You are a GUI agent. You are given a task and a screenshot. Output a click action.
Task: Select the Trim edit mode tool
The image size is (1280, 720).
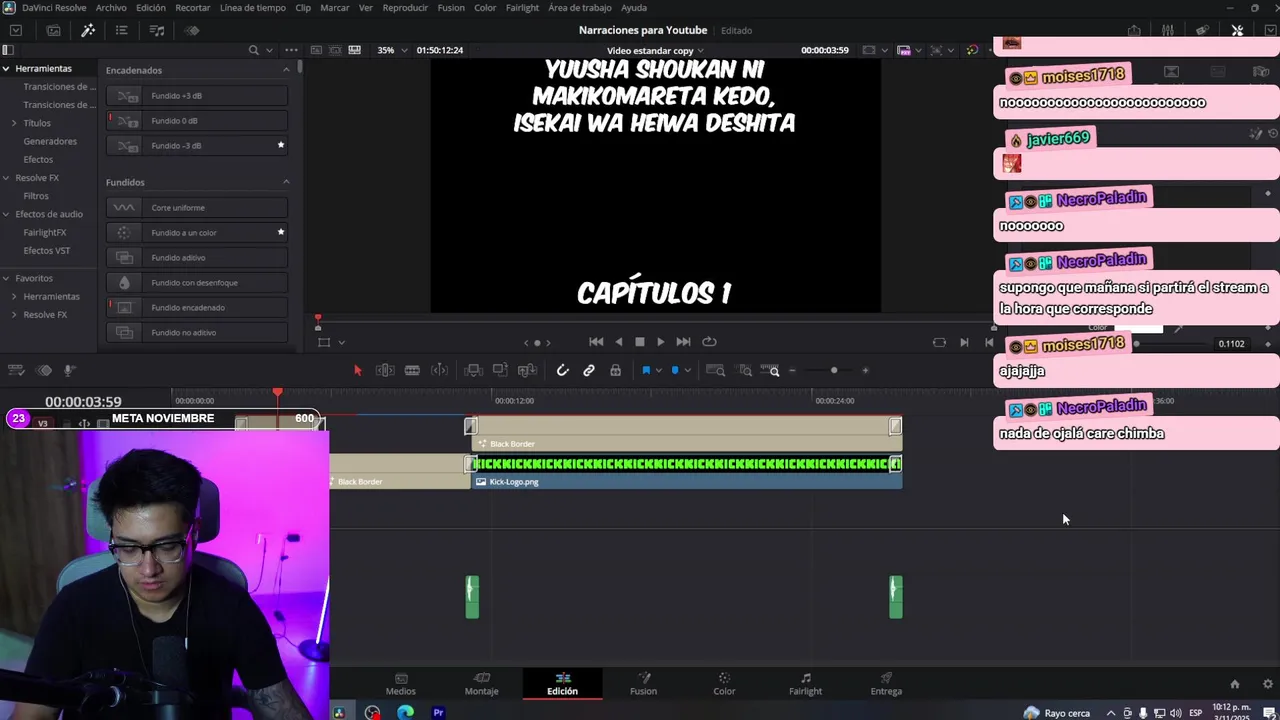point(385,370)
